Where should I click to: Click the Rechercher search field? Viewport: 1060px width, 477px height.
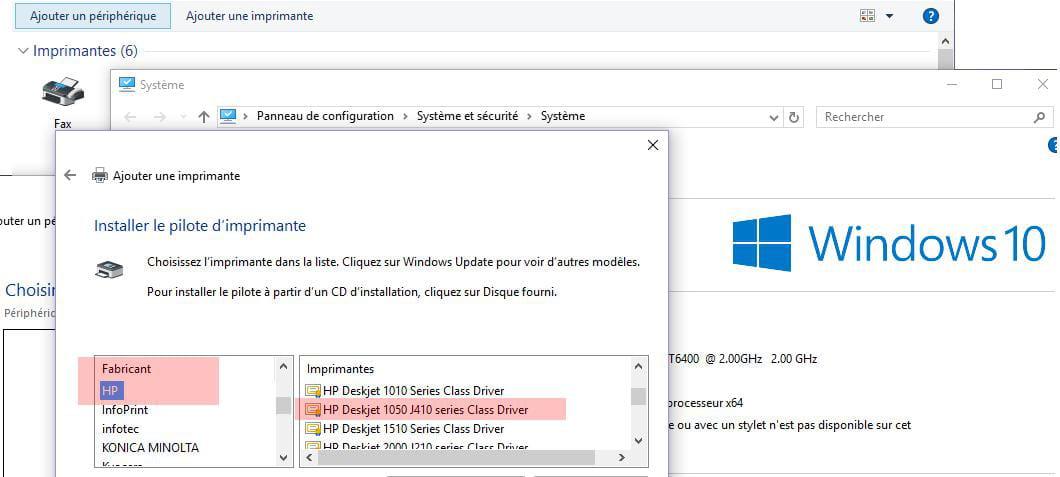tap(935, 117)
